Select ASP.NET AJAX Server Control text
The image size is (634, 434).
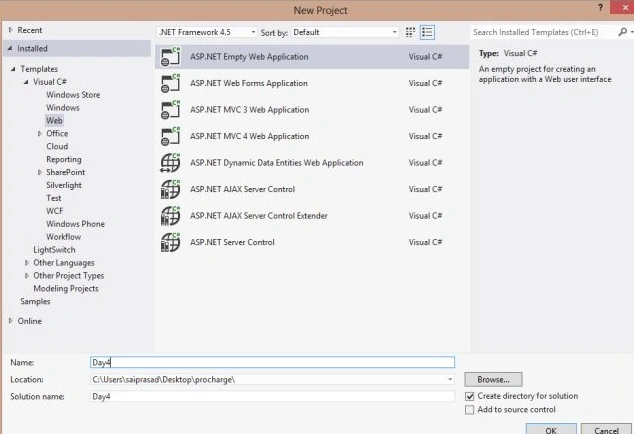242,189
